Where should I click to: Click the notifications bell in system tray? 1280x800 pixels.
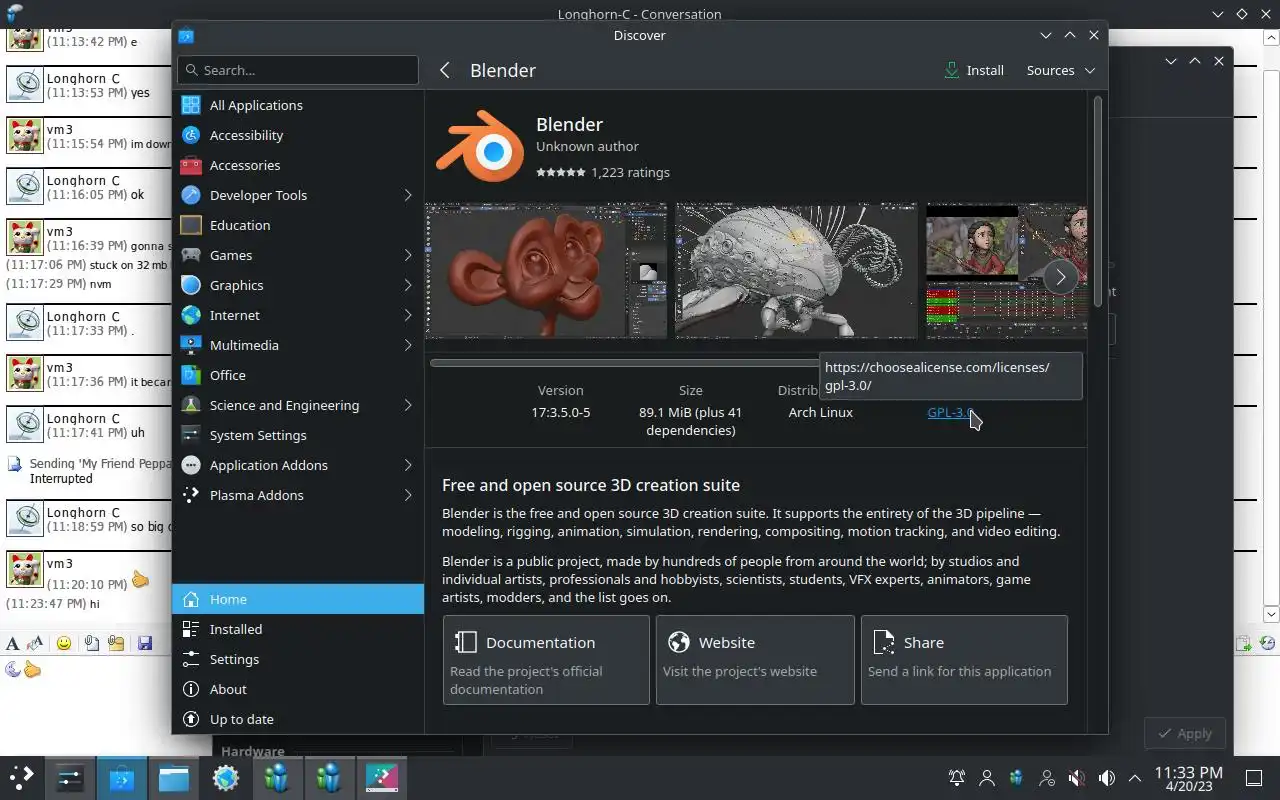pyautogui.click(x=957, y=777)
